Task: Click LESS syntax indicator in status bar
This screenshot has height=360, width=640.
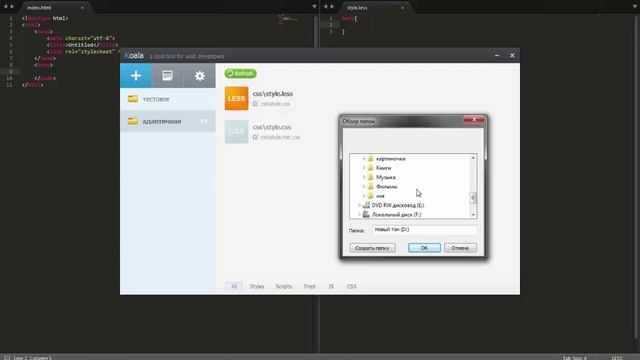Action: click(617, 358)
